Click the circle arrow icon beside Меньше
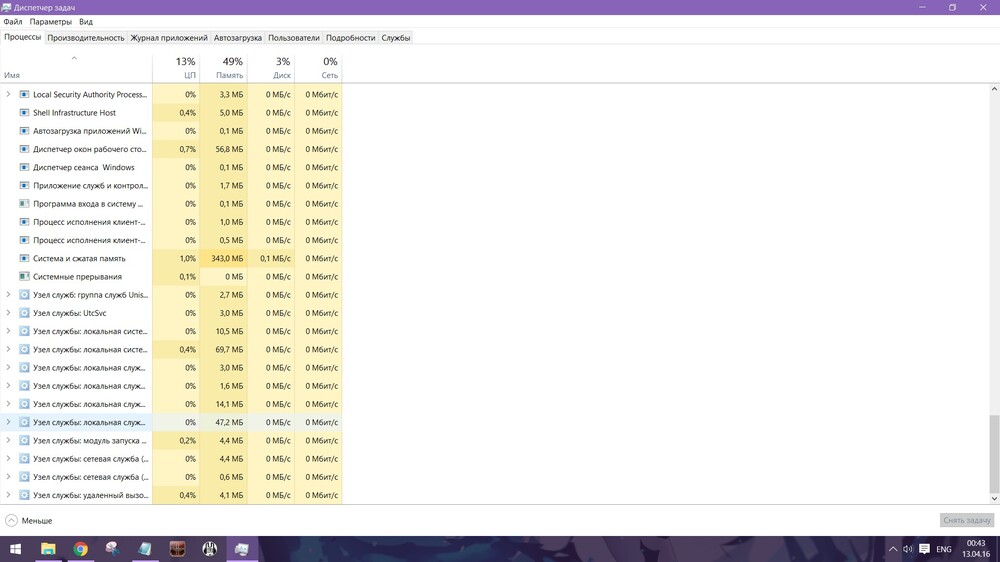The image size is (1000, 562). pyautogui.click(x=11, y=521)
